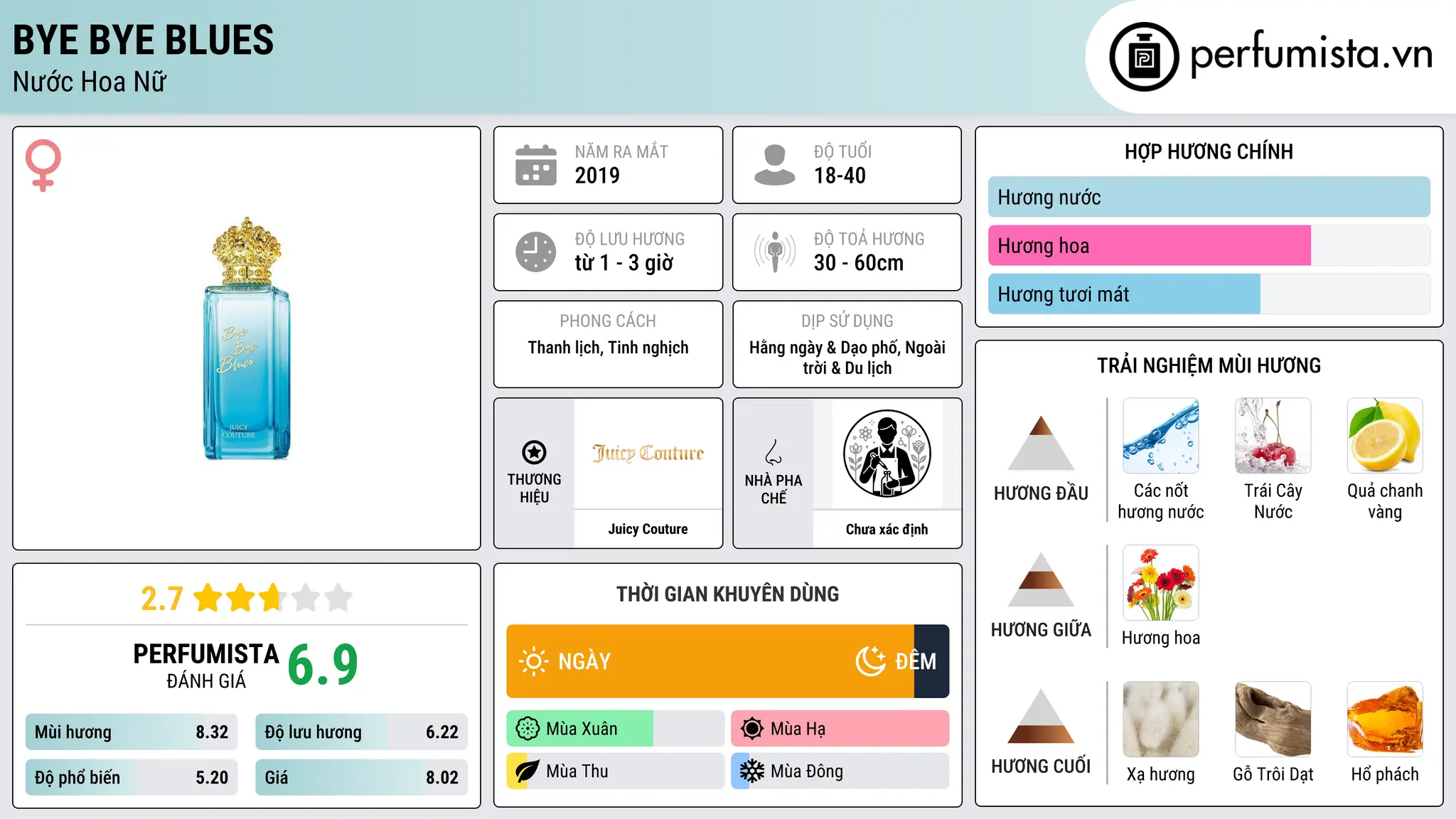Click the Độ lưu hương 6.22 score bar
The height and width of the screenshot is (819, 1456).
tap(361, 732)
